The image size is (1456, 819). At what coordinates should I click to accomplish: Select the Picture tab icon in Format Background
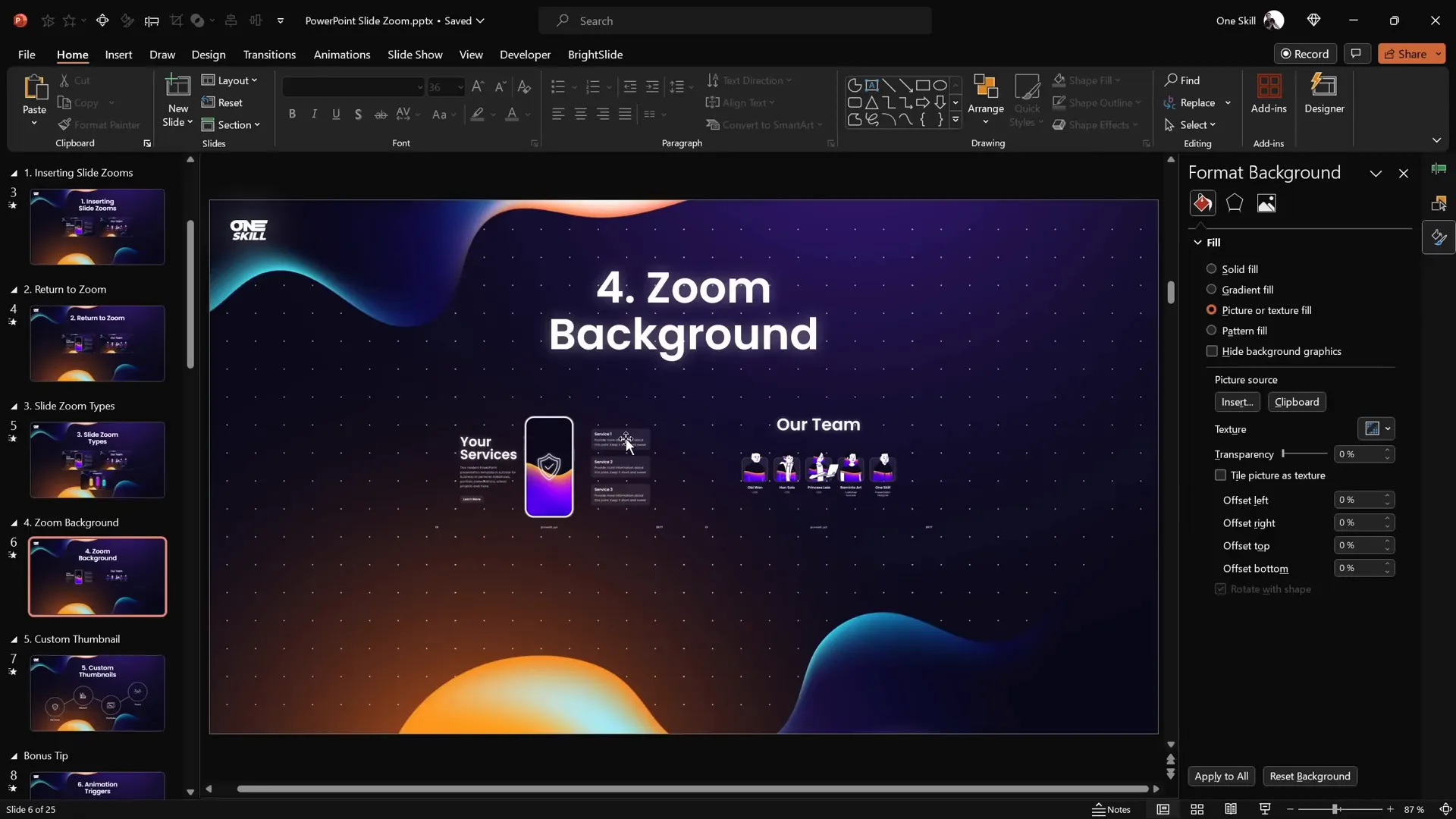point(1266,203)
